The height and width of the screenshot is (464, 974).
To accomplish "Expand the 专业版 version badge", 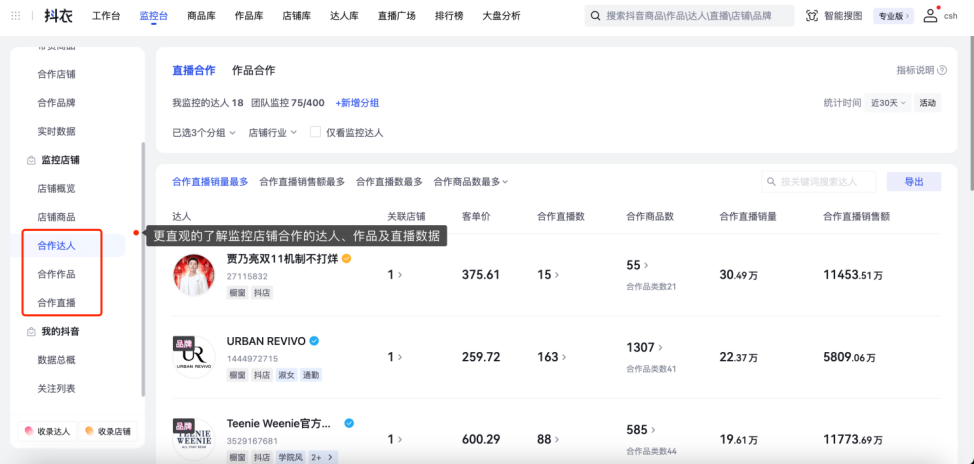I will coord(893,16).
